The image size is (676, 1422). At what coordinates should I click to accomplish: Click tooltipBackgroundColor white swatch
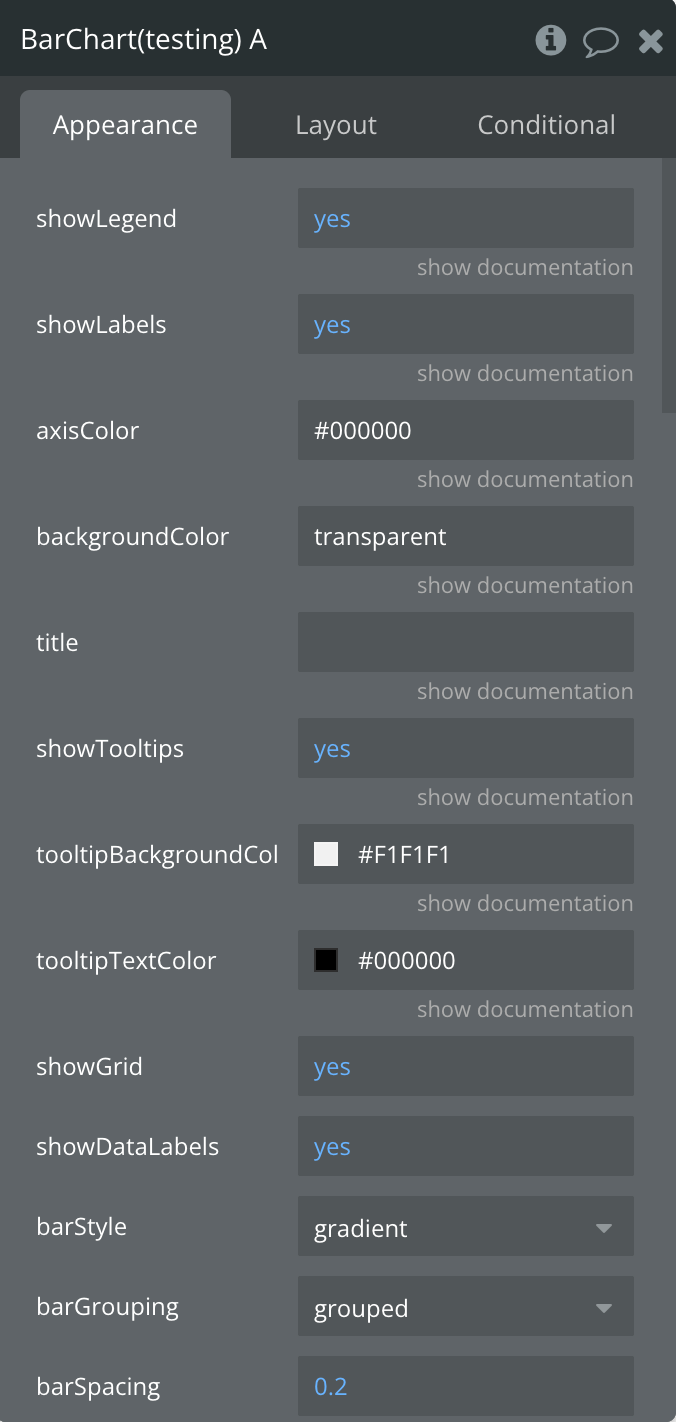tap(326, 854)
